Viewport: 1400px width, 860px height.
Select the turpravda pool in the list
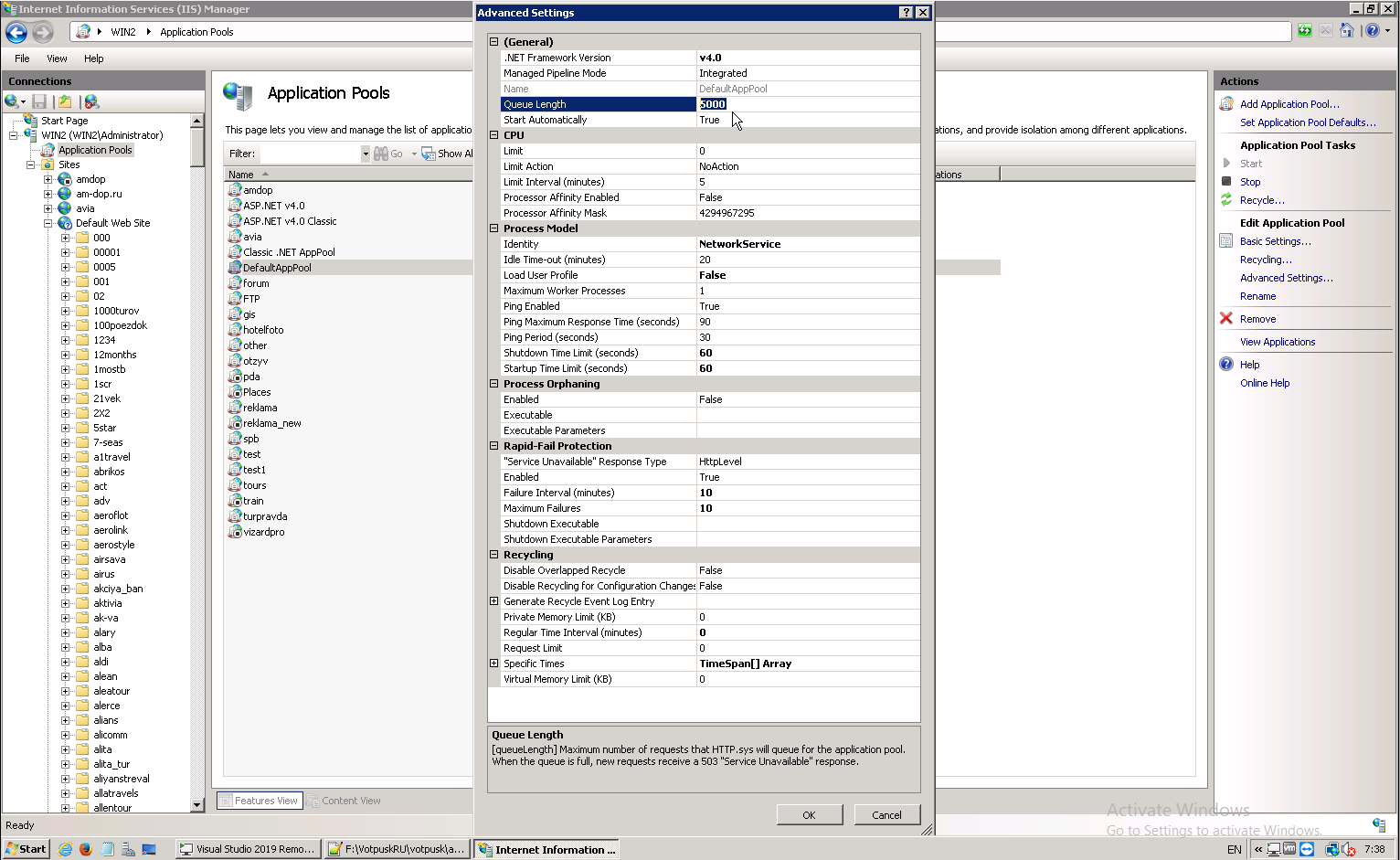coord(265,516)
